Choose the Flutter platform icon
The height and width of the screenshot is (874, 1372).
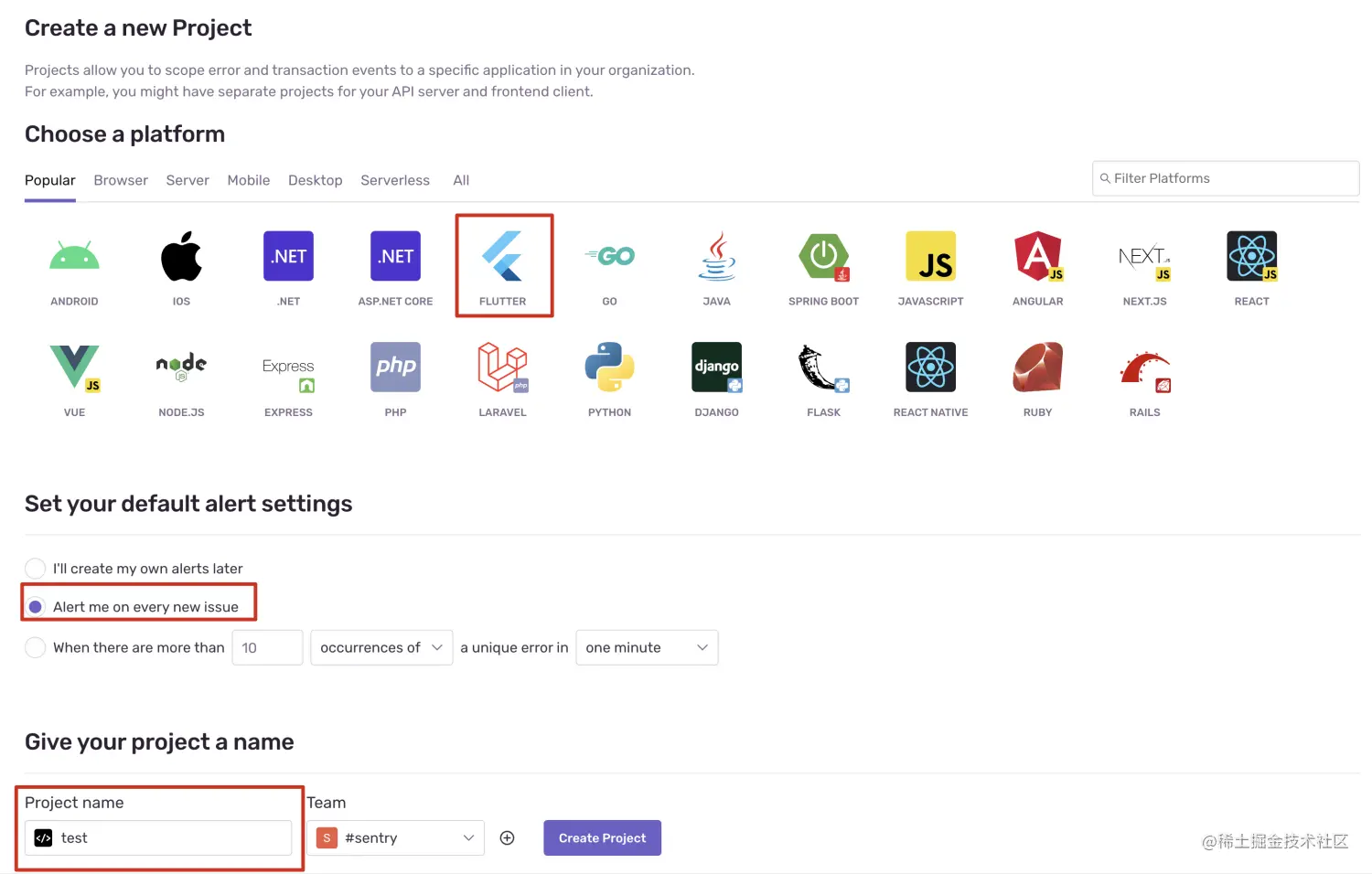click(503, 257)
